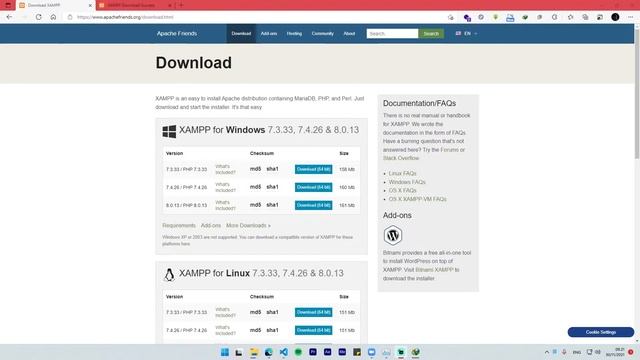Image resolution: width=640 pixels, height=360 pixels.
Task: Open the Requirements link under Windows table
Action: coord(179,225)
